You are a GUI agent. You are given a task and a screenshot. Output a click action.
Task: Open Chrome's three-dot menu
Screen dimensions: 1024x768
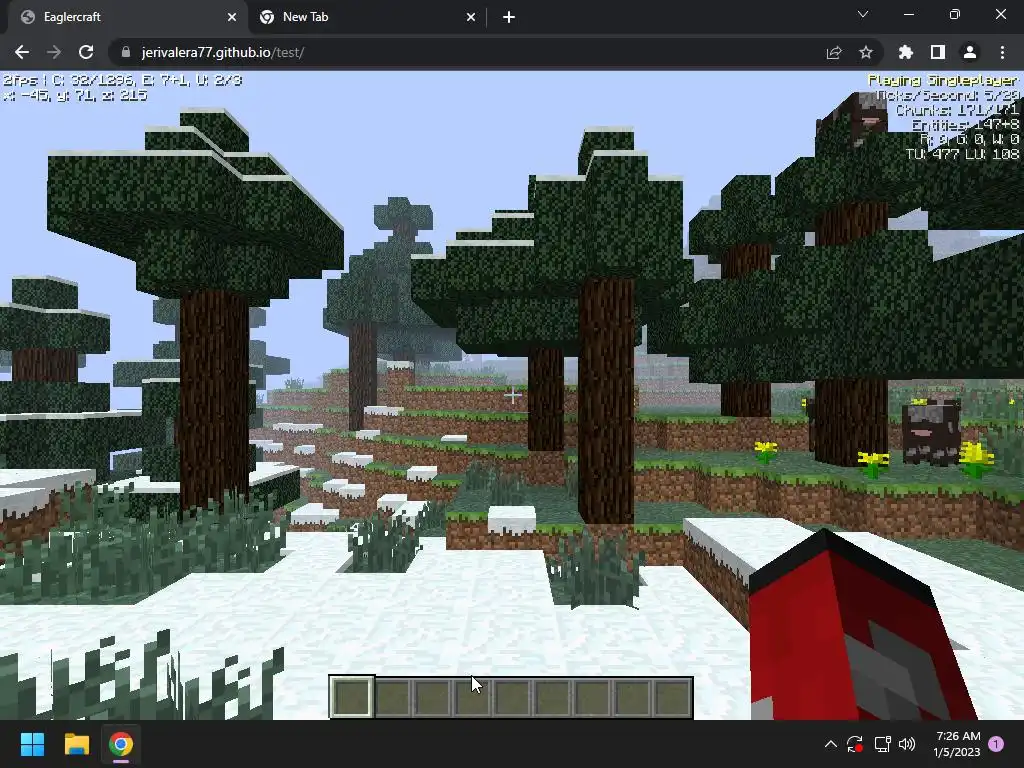pyautogui.click(x=1002, y=52)
